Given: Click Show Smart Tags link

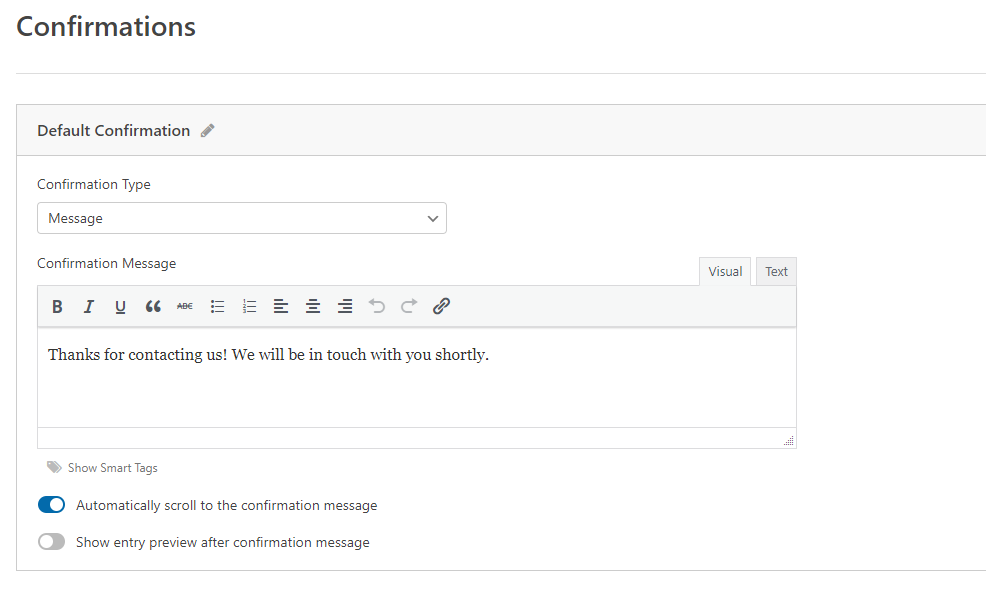Looking at the screenshot, I should pos(112,468).
